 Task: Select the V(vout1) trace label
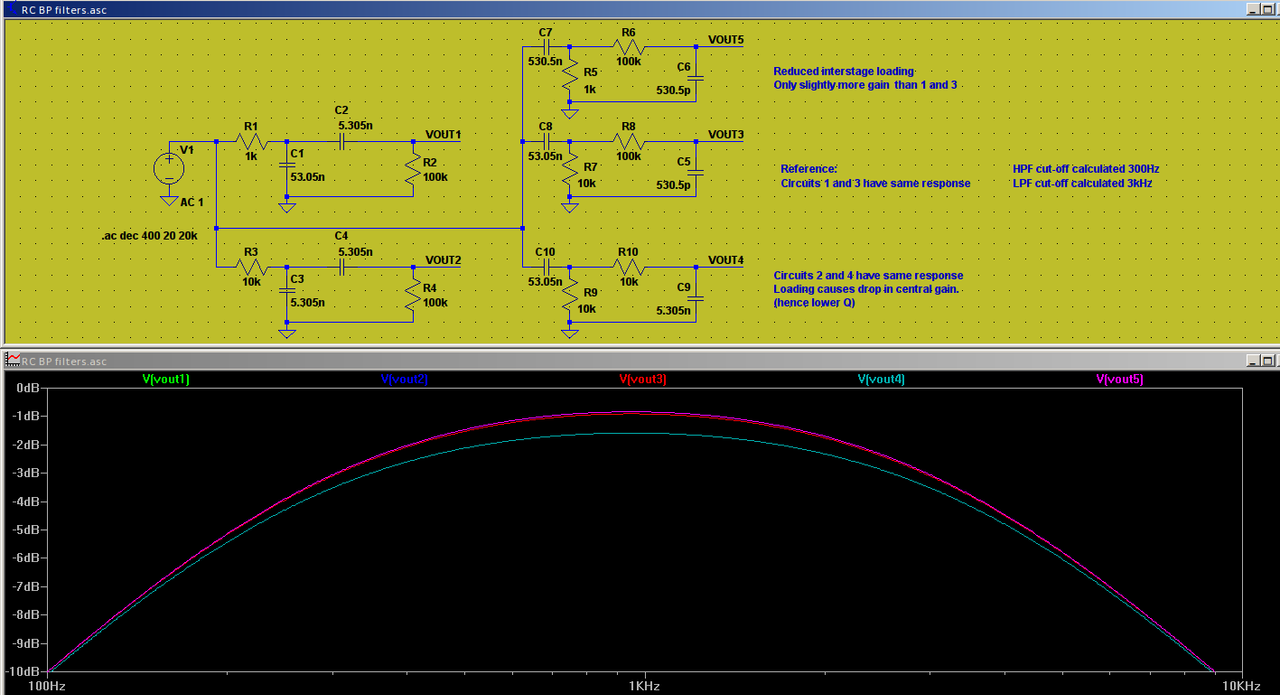click(x=166, y=379)
